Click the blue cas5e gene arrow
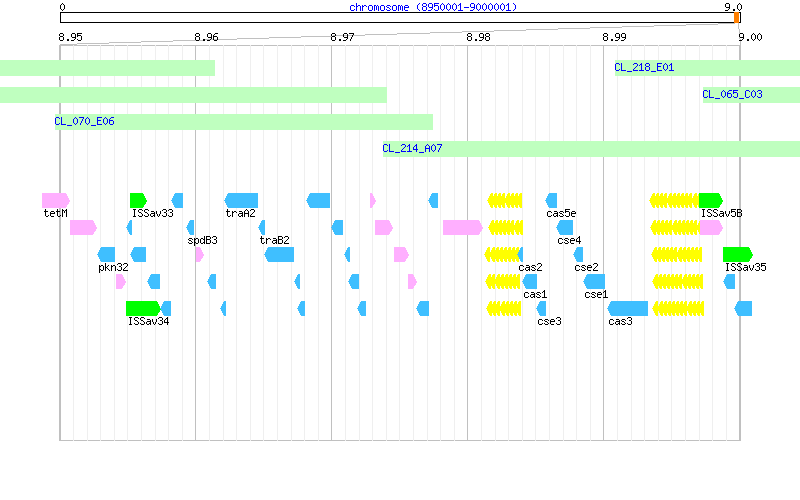The width and height of the screenshot is (800, 500). pos(551,201)
